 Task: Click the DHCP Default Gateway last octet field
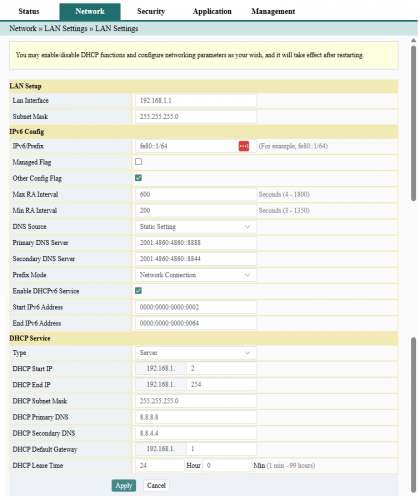coord(222,449)
